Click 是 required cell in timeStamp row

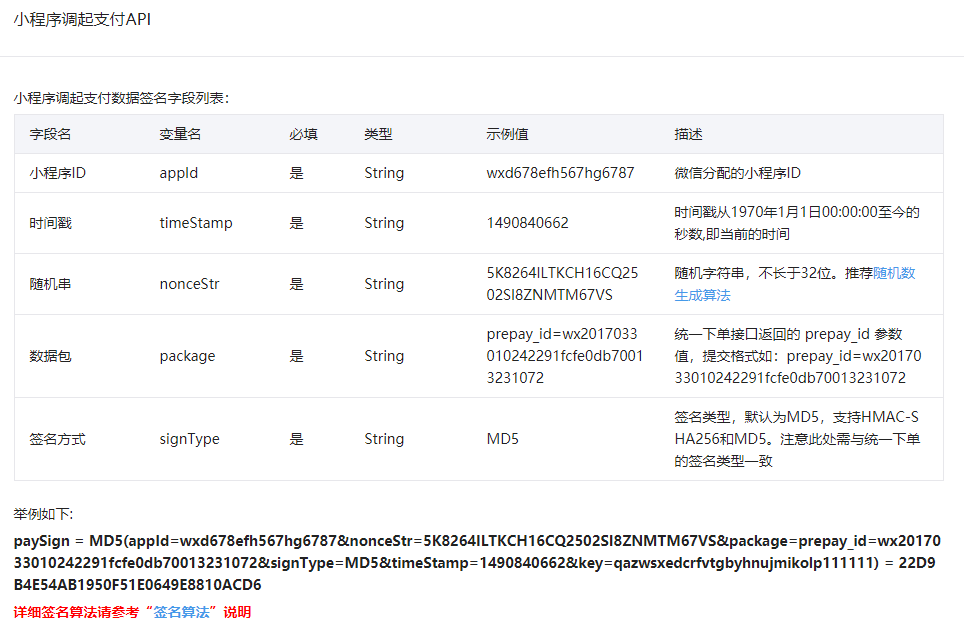(297, 223)
